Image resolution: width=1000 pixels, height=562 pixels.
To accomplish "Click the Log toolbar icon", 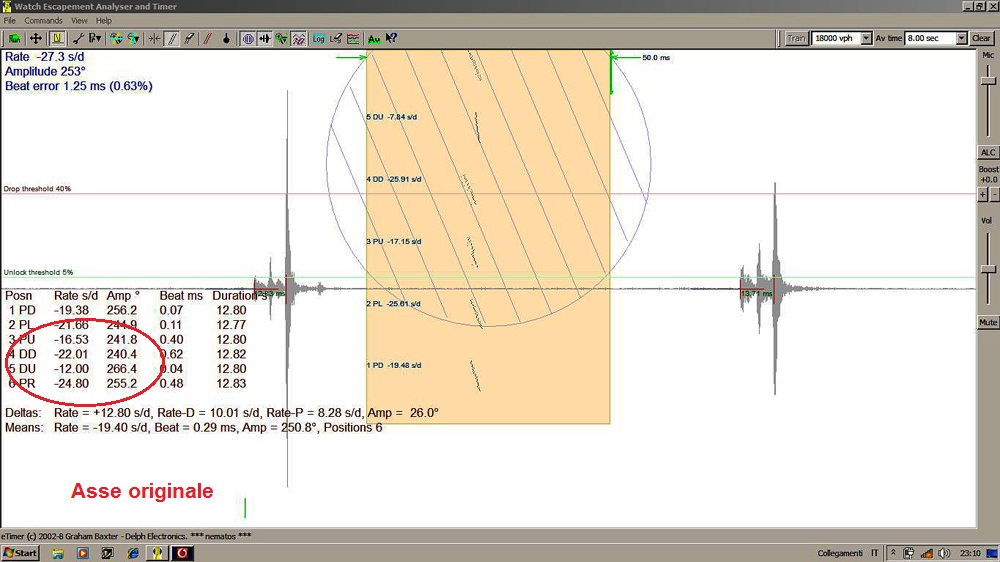I will (x=318, y=38).
